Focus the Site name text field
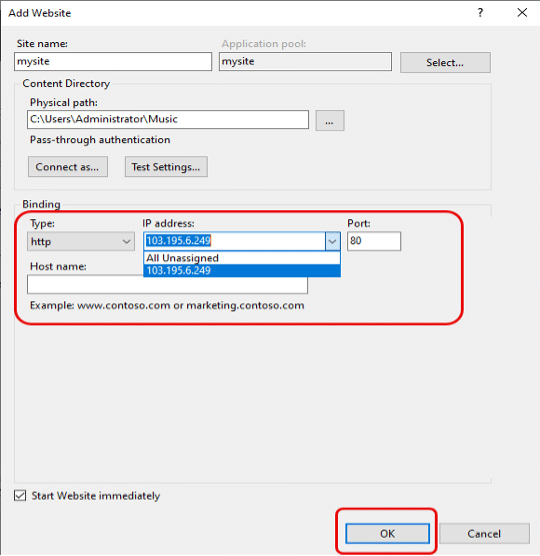Image resolution: width=540 pixels, height=556 pixels. coord(113,61)
